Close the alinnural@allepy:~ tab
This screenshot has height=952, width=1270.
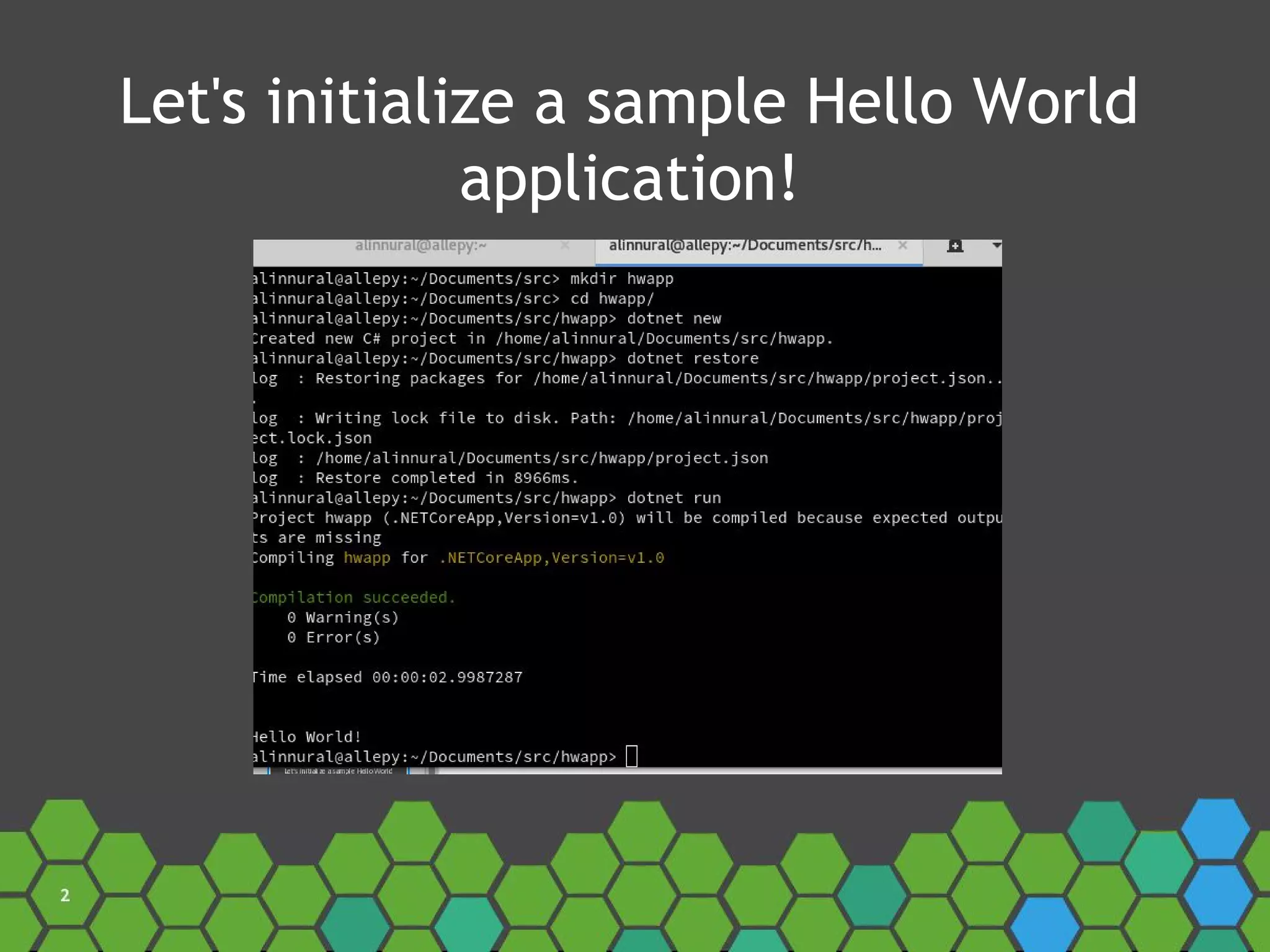pos(565,246)
